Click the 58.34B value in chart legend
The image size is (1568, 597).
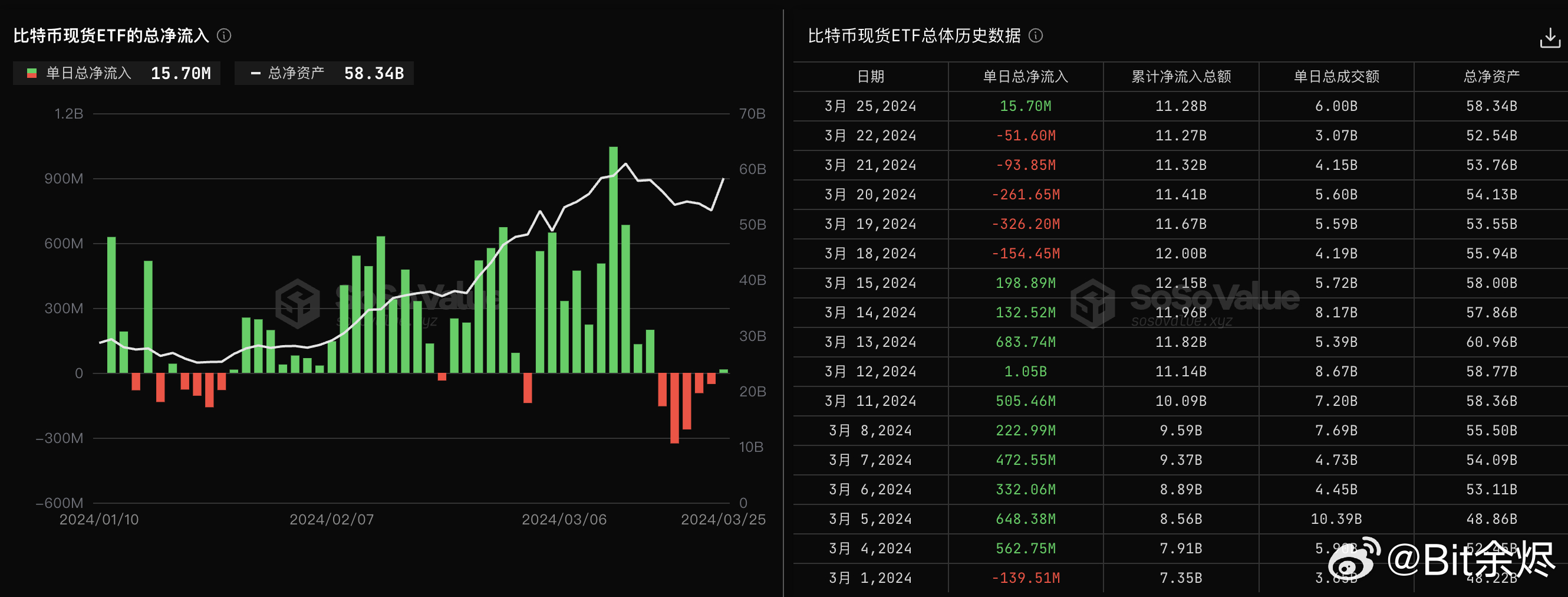point(374,74)
